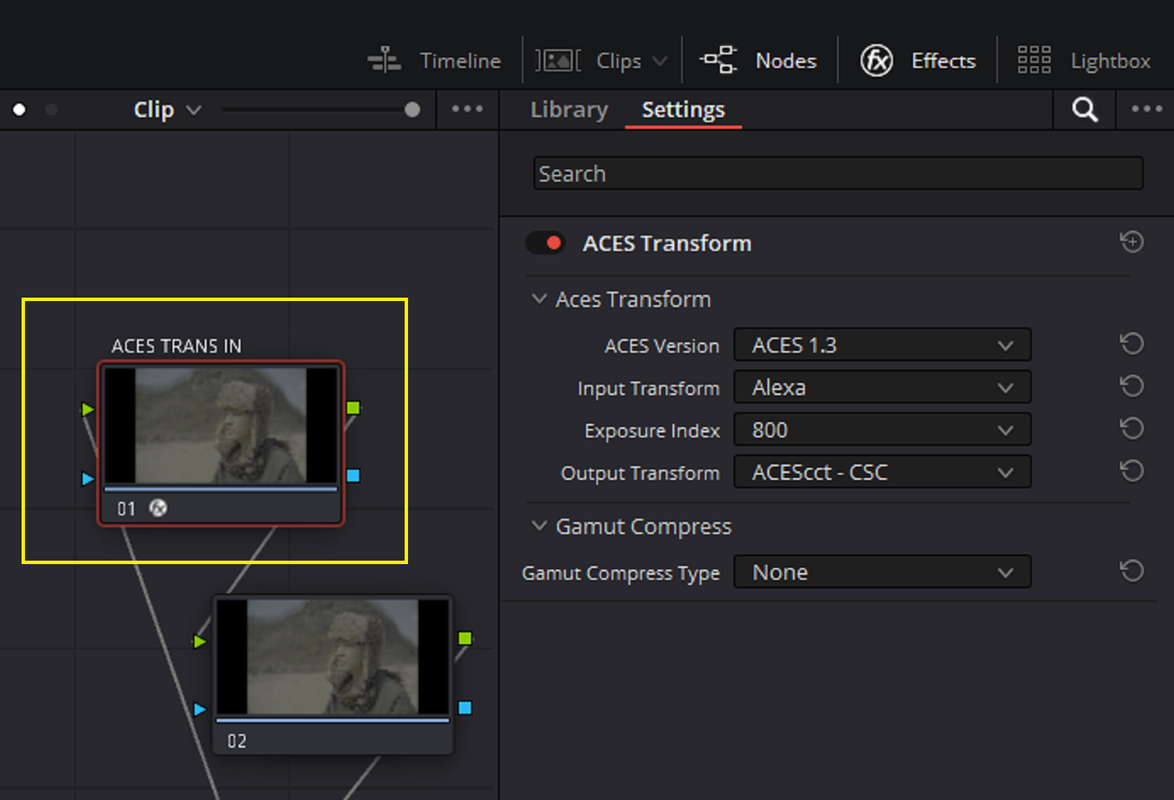Reset the Input Transform parameter
Viewport: 1174px width, 800px height.
[1131, 387]
